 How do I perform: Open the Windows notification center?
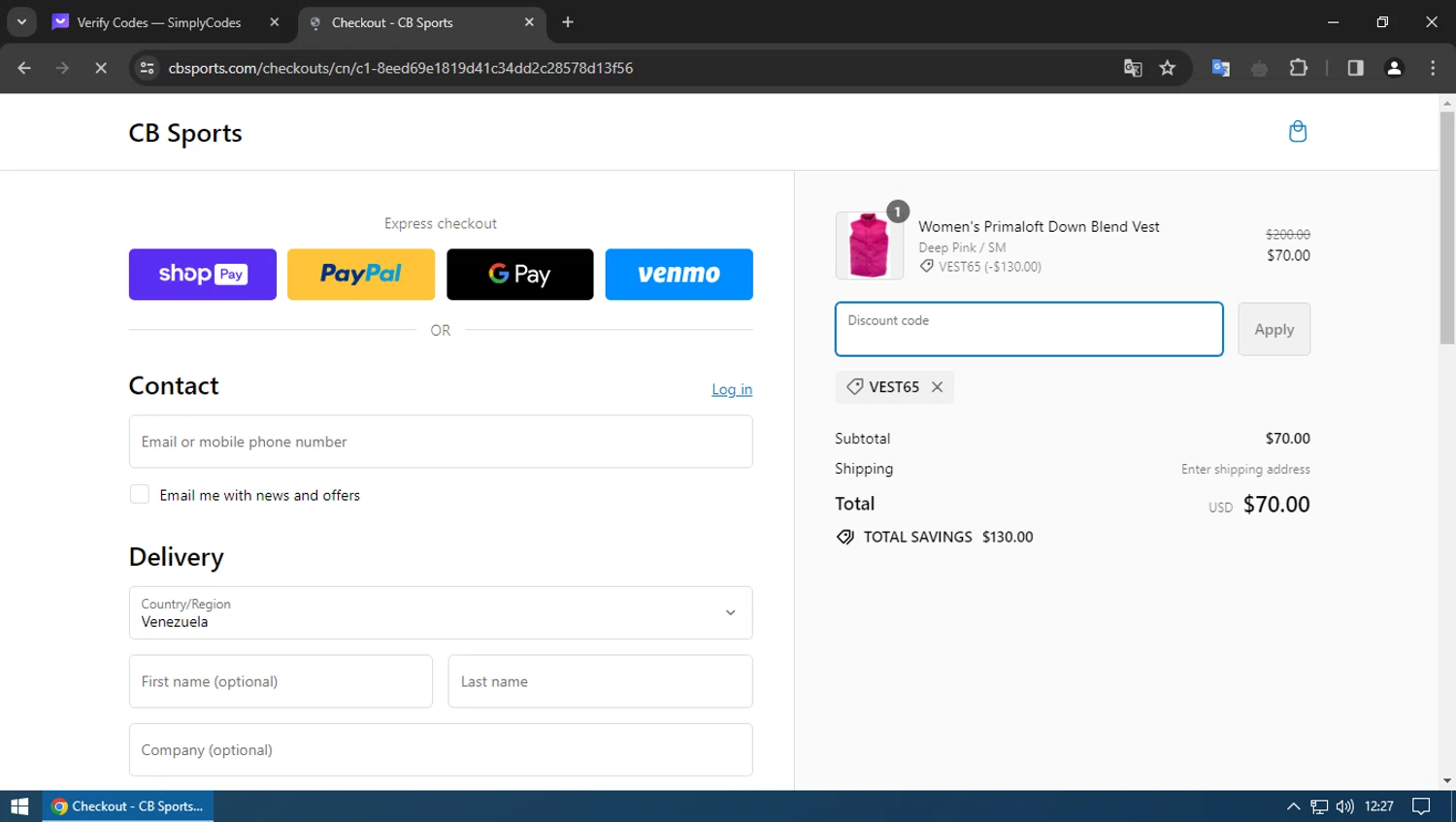tap(1421, 806)
